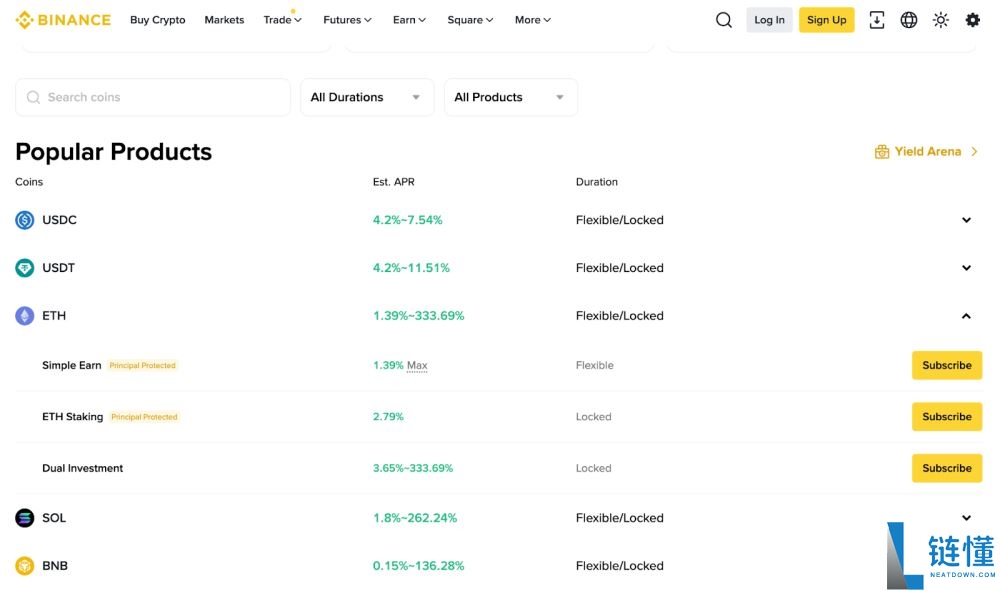Open the Trade menu
Viewport: 1000px width, 591px height.
[x=283, y=20]
